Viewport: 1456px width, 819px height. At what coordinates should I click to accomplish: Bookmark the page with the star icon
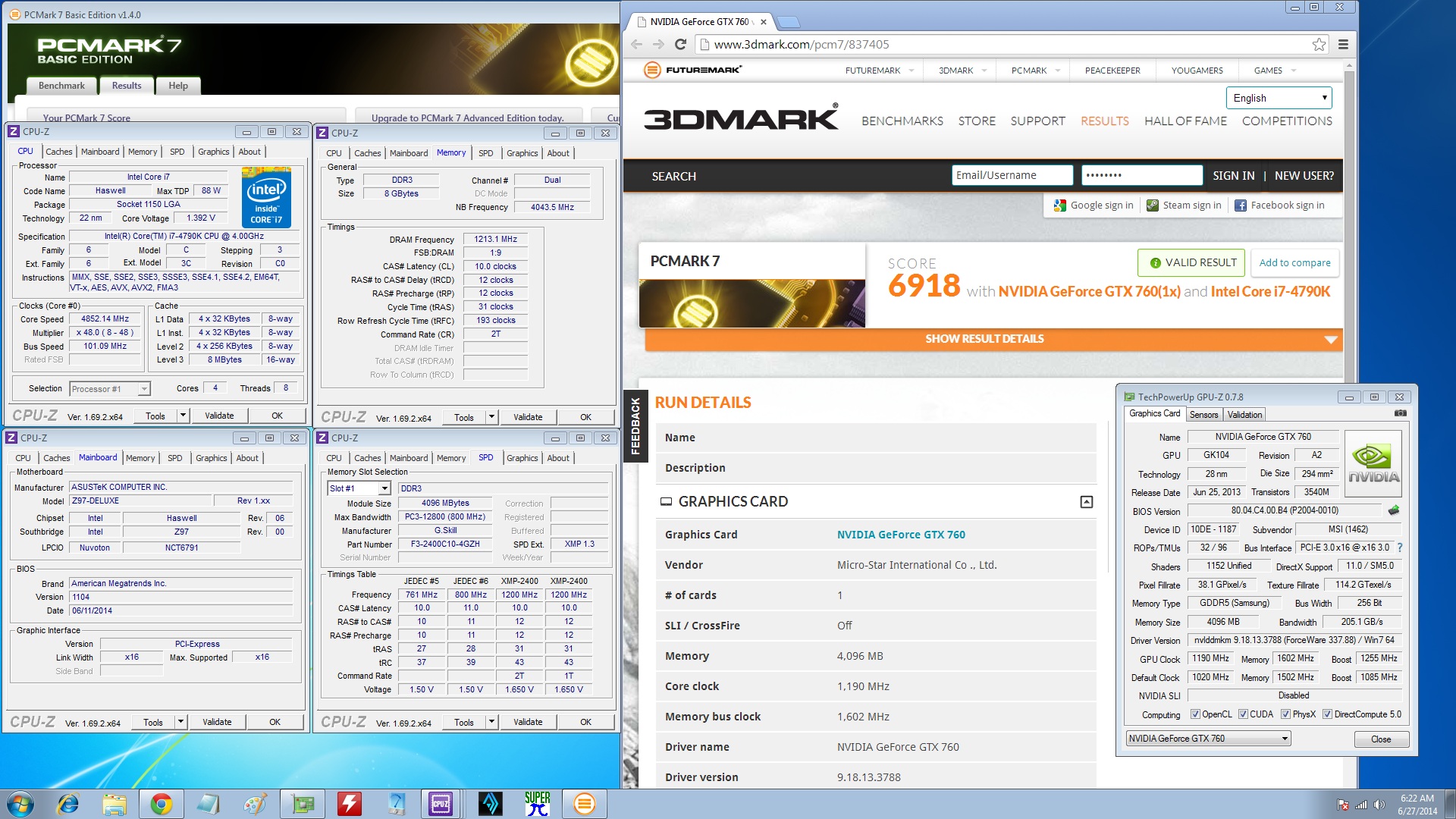(1319, 44)
